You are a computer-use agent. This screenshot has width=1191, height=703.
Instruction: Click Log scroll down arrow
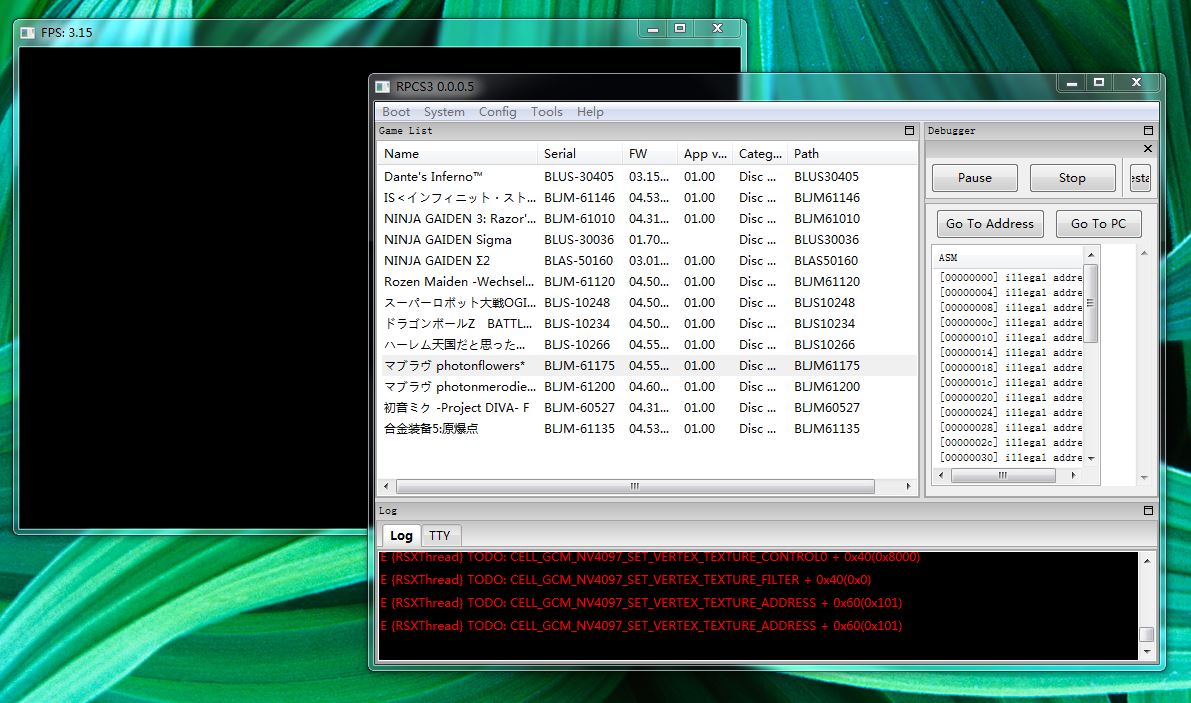click(1147, 651)
